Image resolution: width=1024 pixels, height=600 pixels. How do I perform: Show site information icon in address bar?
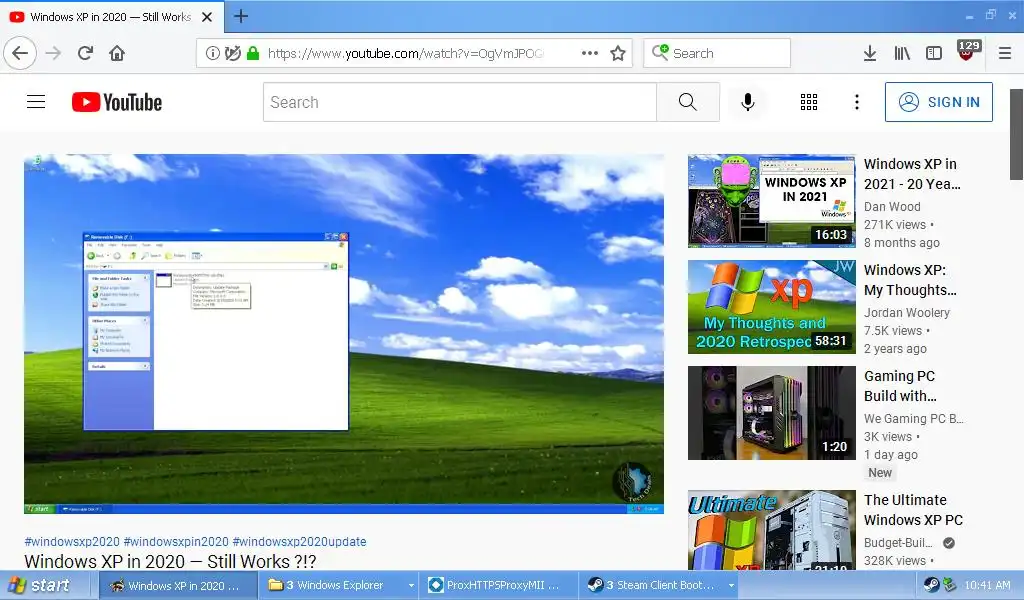tap(213, 53)
